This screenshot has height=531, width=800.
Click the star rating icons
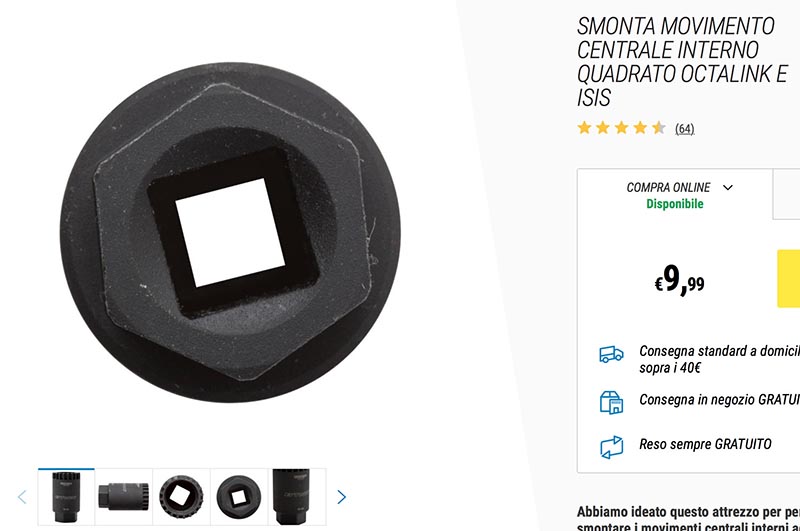tap(621, 128)
